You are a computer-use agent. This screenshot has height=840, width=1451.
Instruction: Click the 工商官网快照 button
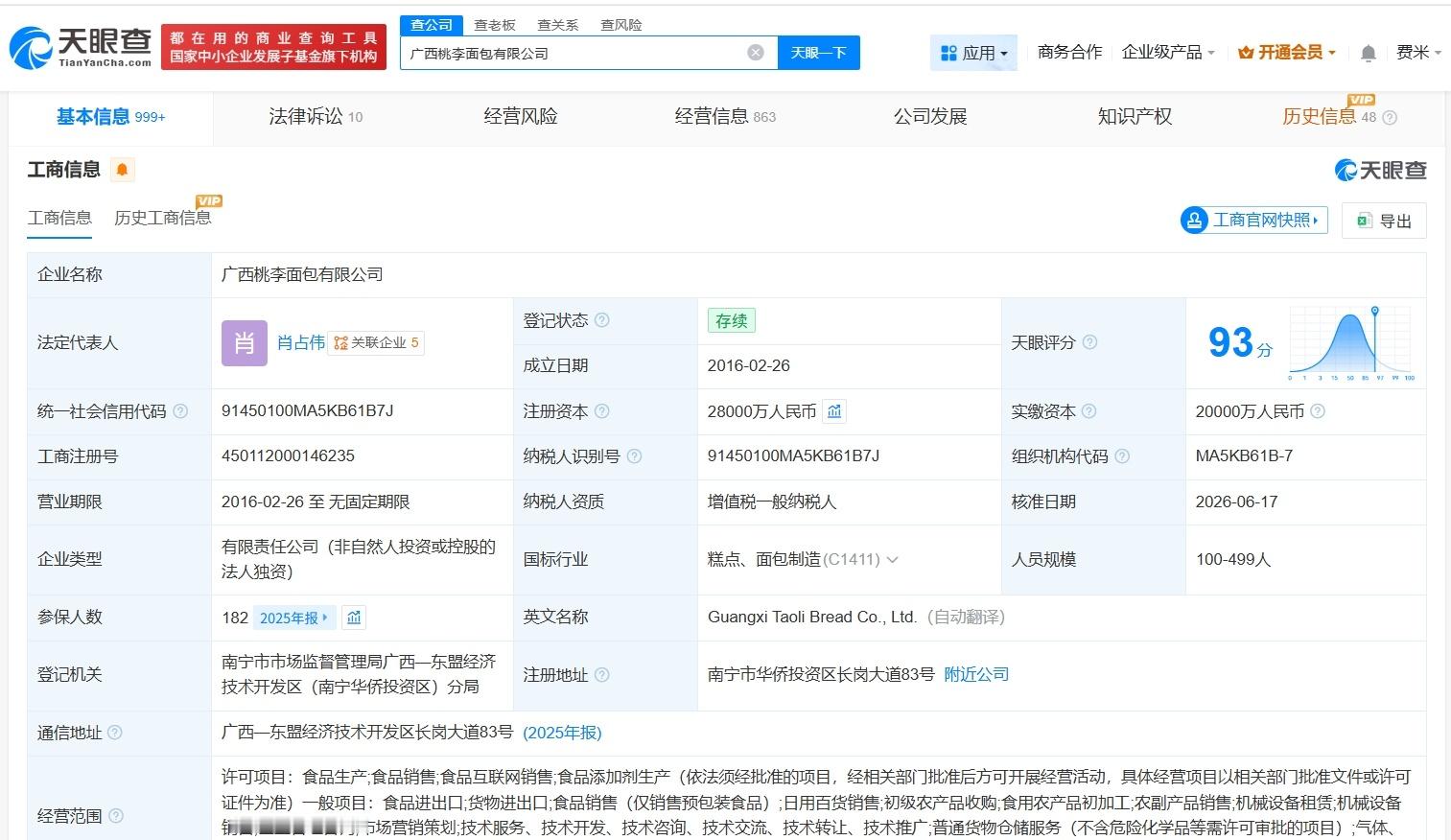pos(1254,221)
